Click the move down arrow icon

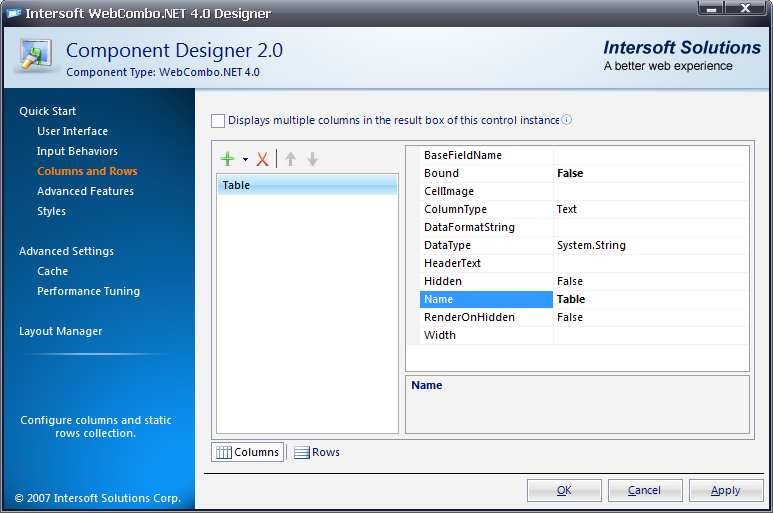click(x=312, y=159)
